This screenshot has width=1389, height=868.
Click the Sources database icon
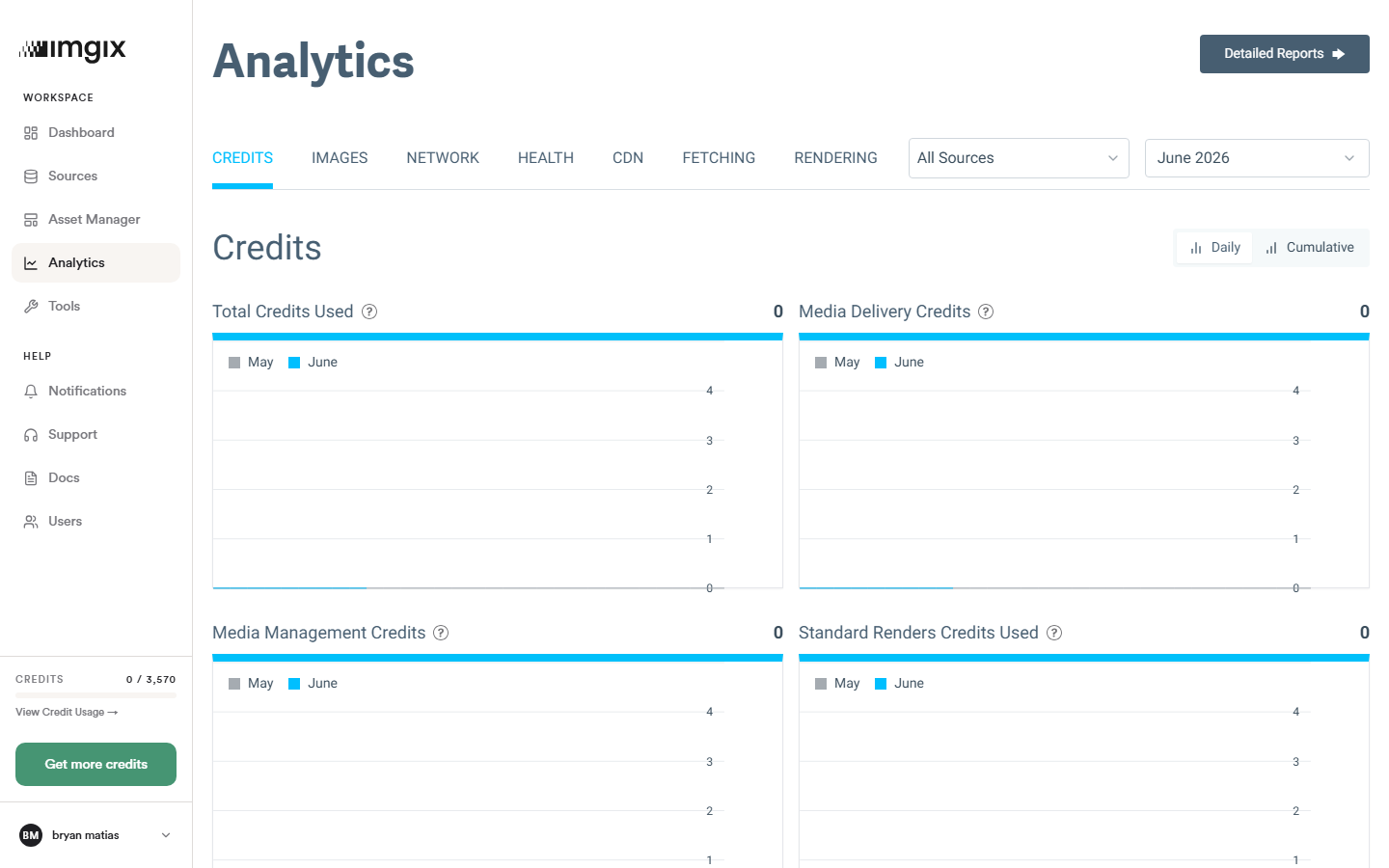click(31, 176)
